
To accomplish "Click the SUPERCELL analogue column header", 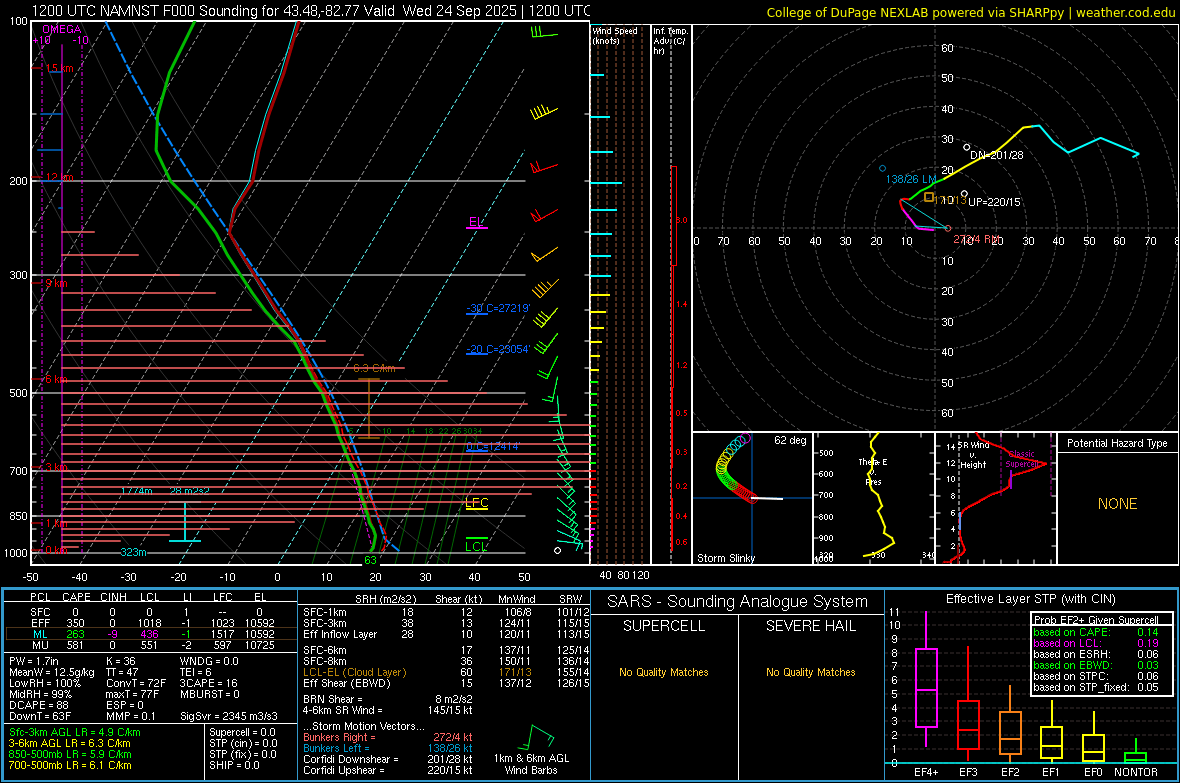I will (x=664, y=626).
